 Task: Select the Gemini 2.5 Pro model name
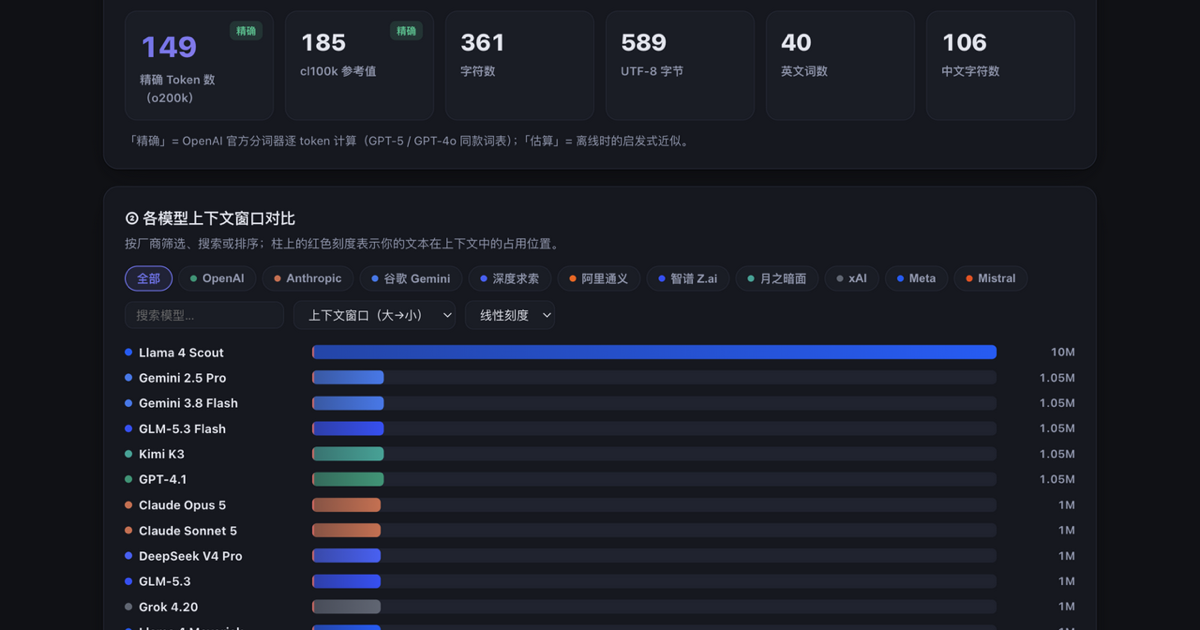[182, 378]
